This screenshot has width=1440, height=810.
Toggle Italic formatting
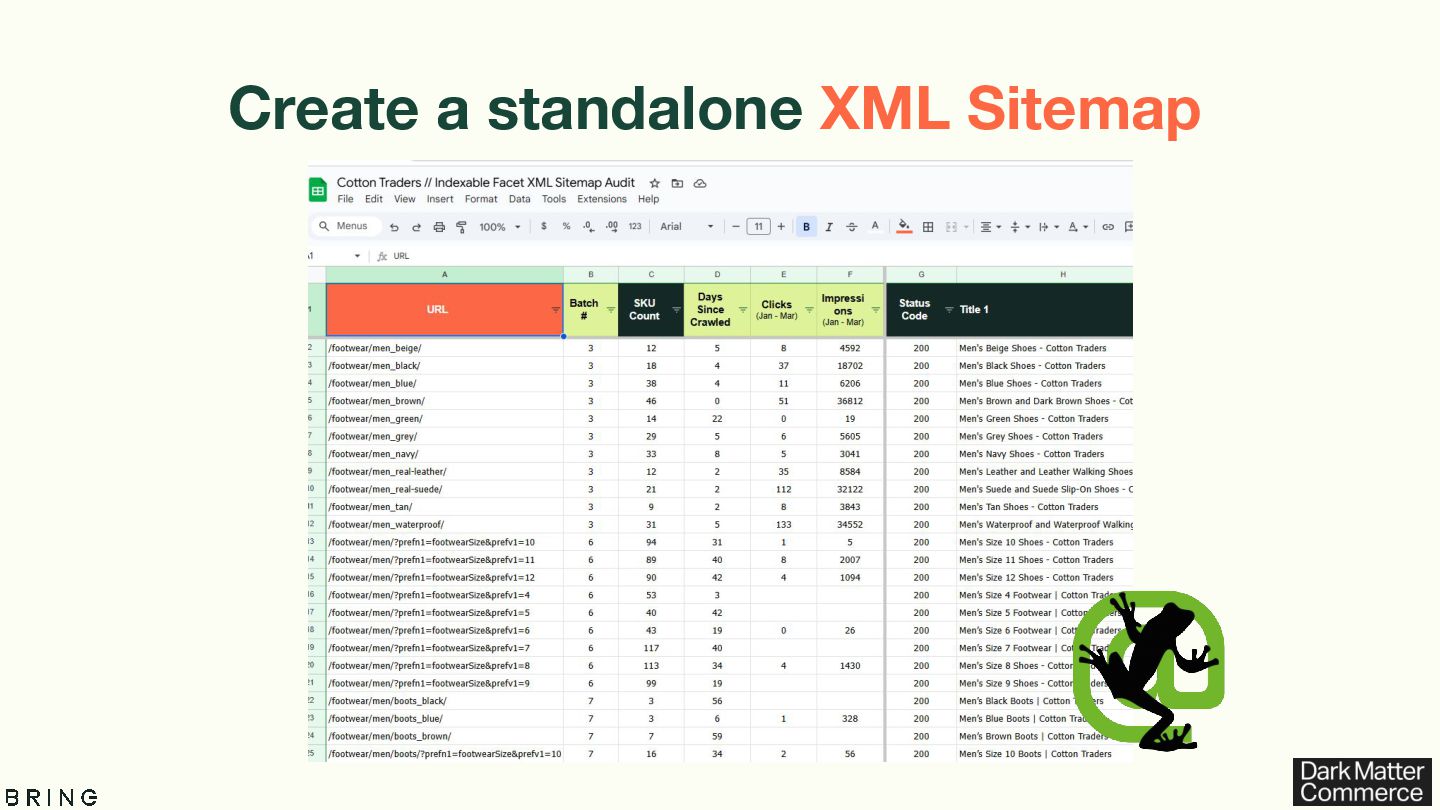pos(829,227)
